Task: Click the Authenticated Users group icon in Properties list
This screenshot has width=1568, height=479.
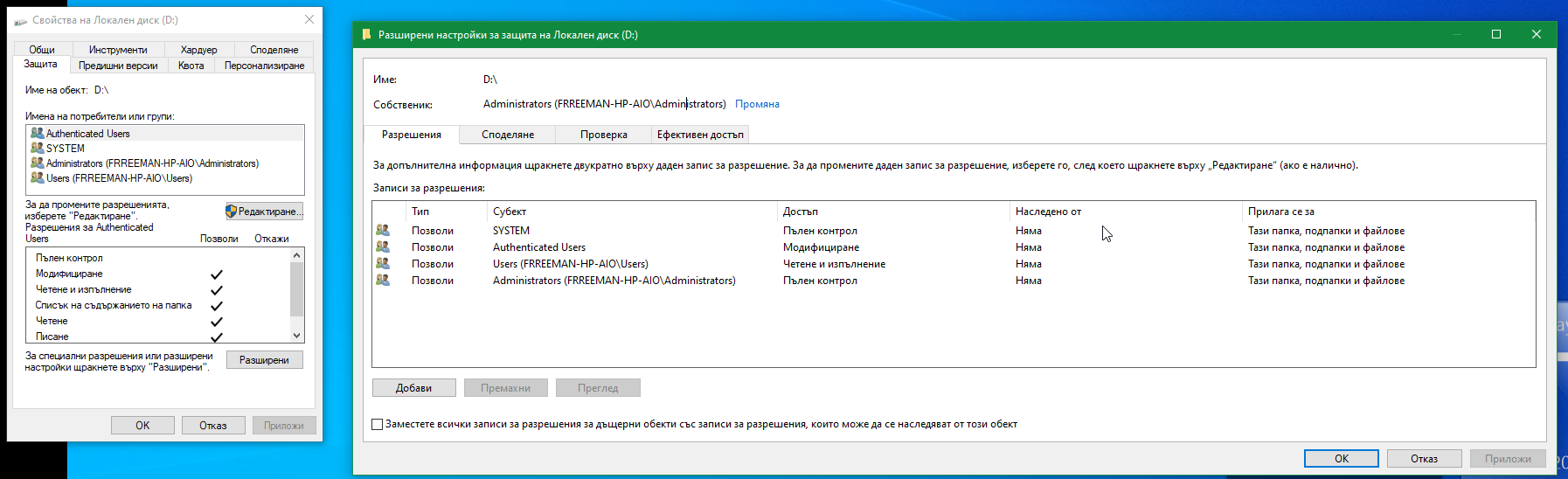Action: [x=38, y=134]
